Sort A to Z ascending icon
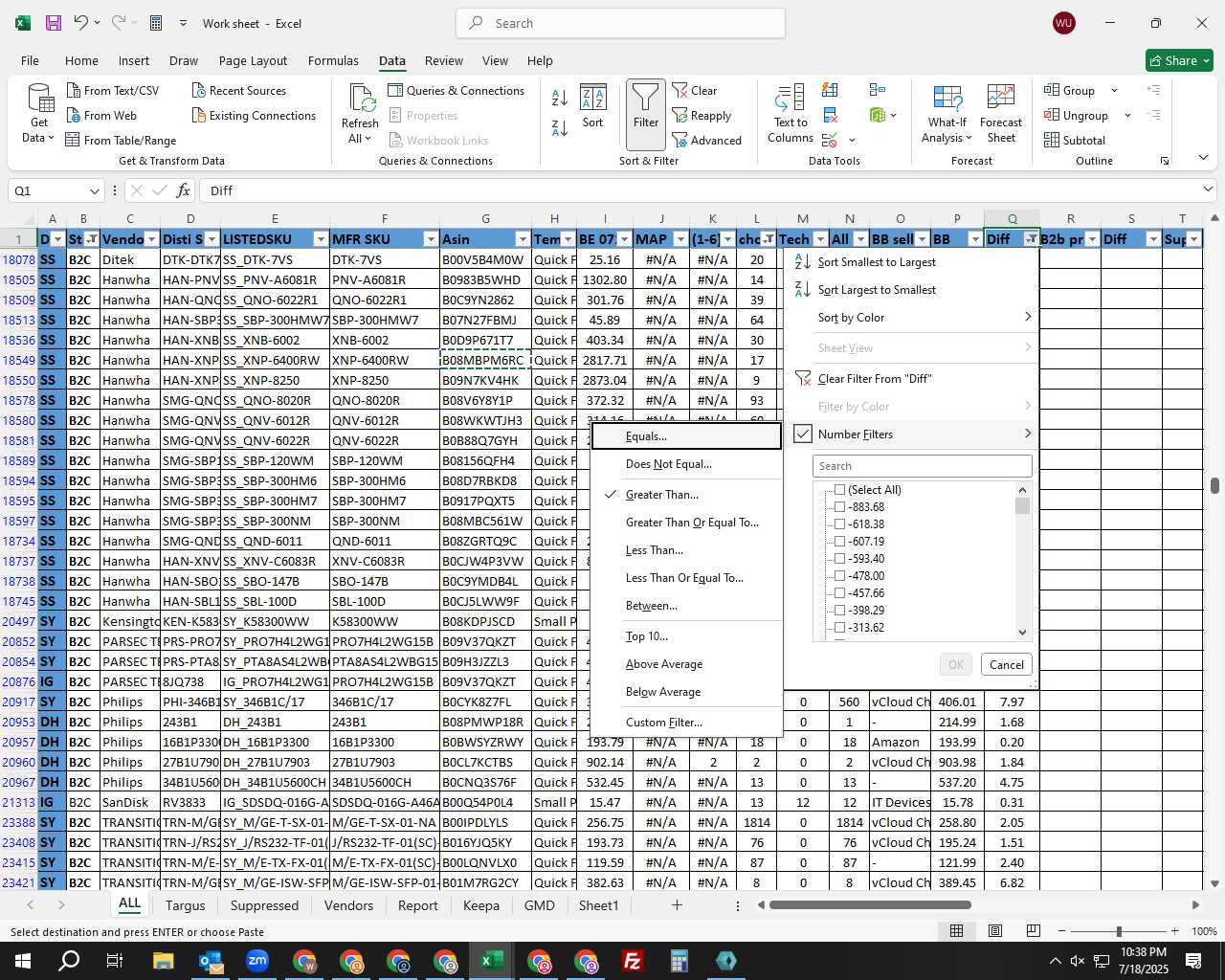The width and height of the screenshot is (1225, 980). pos(560,97)
